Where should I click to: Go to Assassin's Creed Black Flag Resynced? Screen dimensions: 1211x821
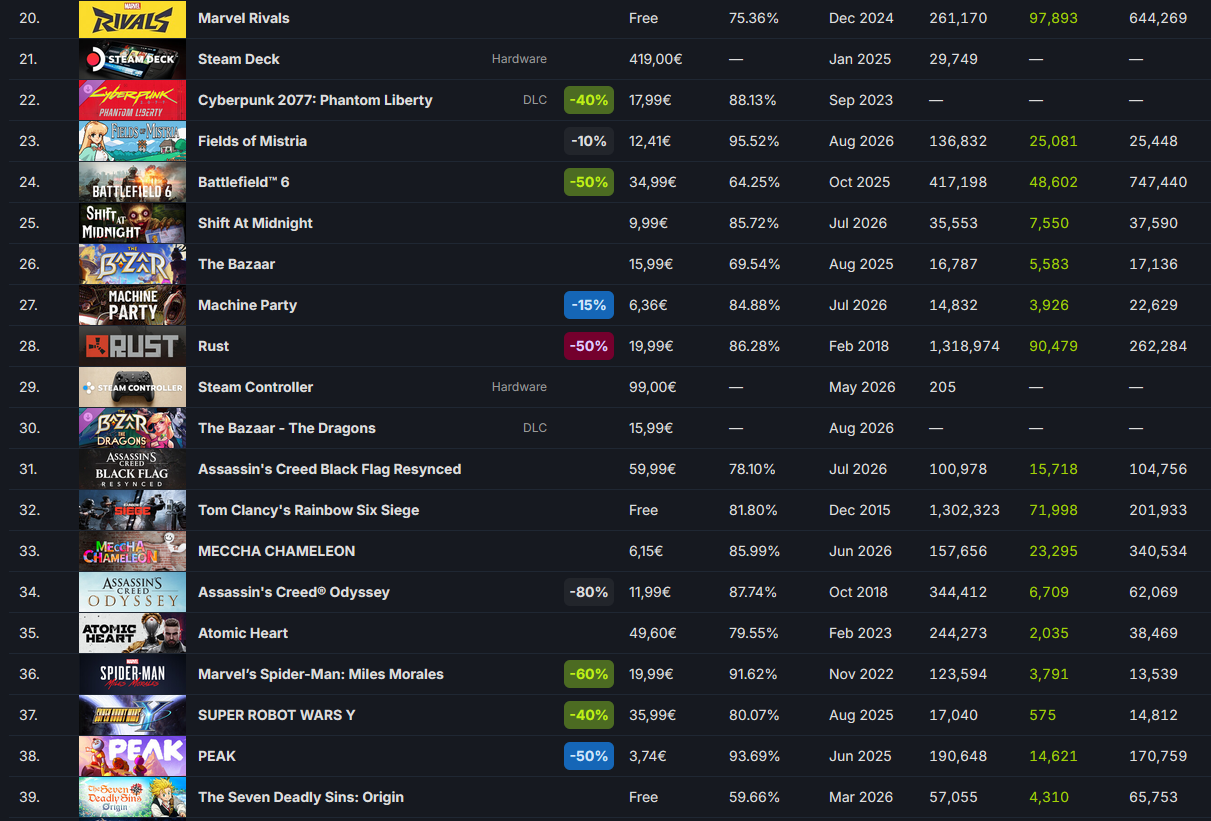[329, 469]
